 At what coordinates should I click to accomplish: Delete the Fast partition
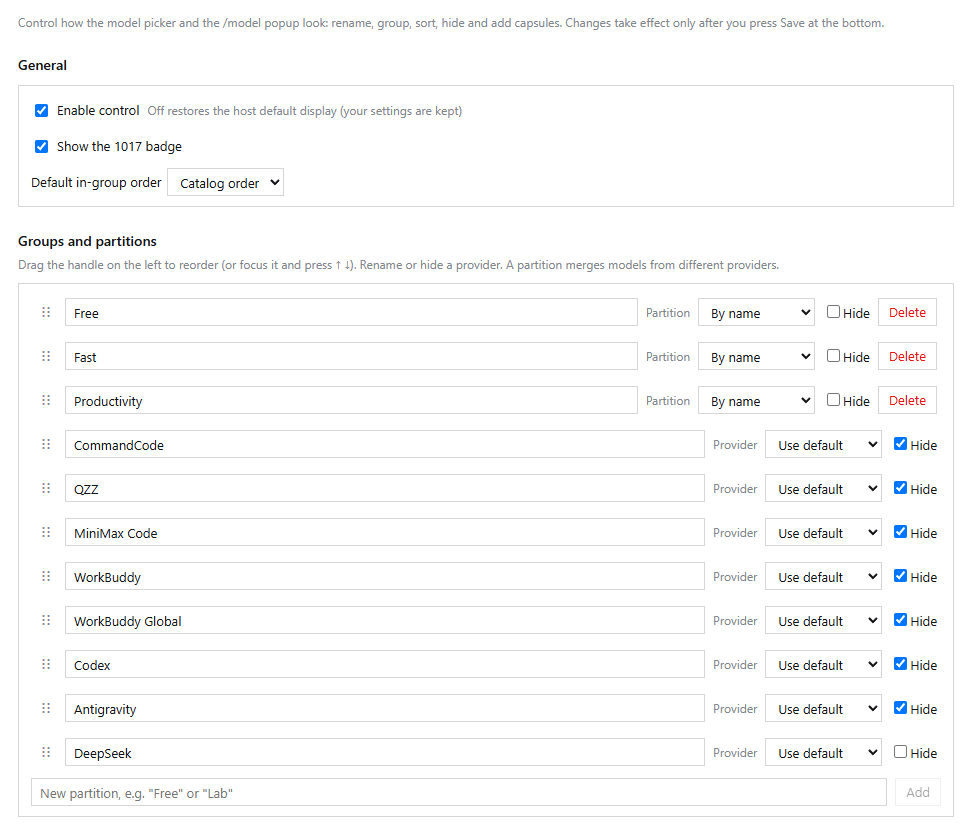(907, 356)
